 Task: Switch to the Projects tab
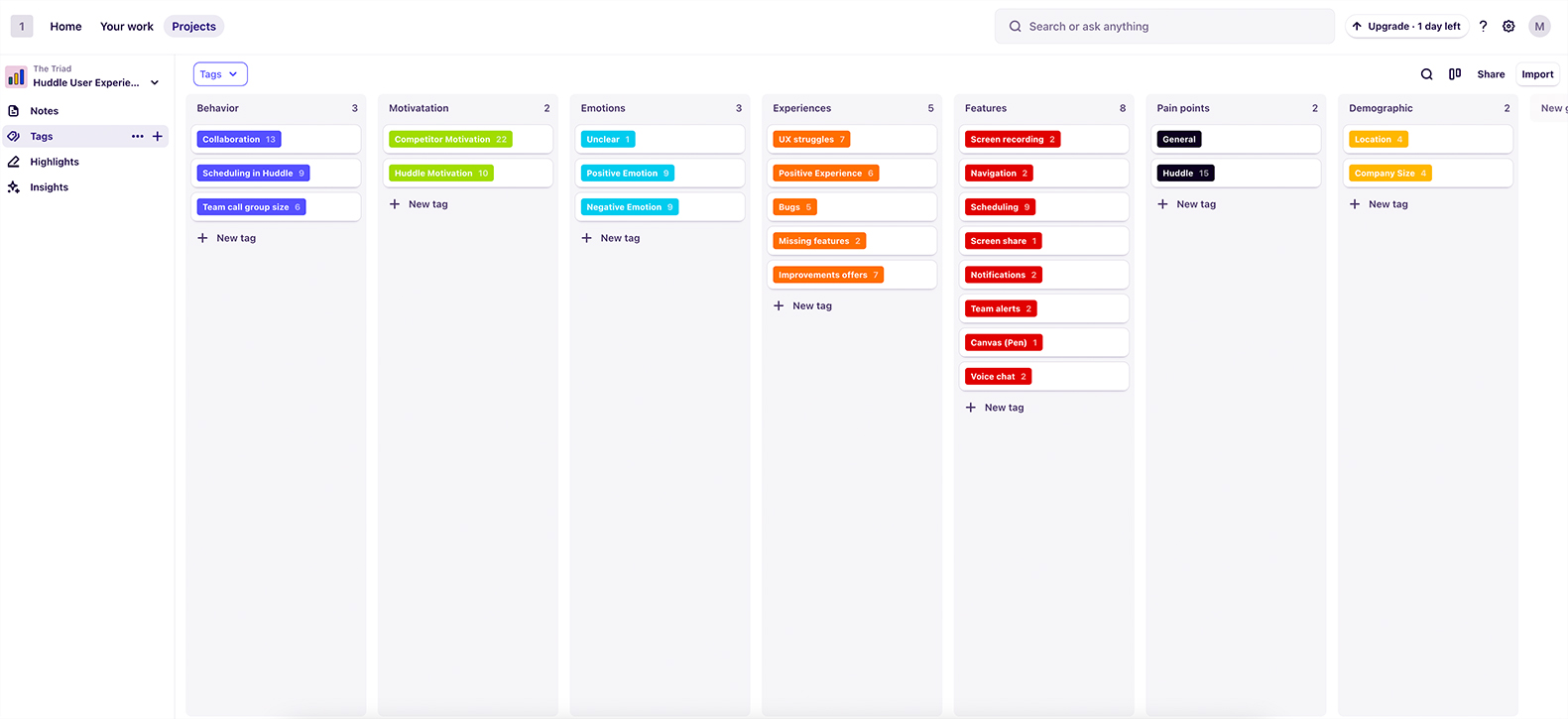[193, 27]
